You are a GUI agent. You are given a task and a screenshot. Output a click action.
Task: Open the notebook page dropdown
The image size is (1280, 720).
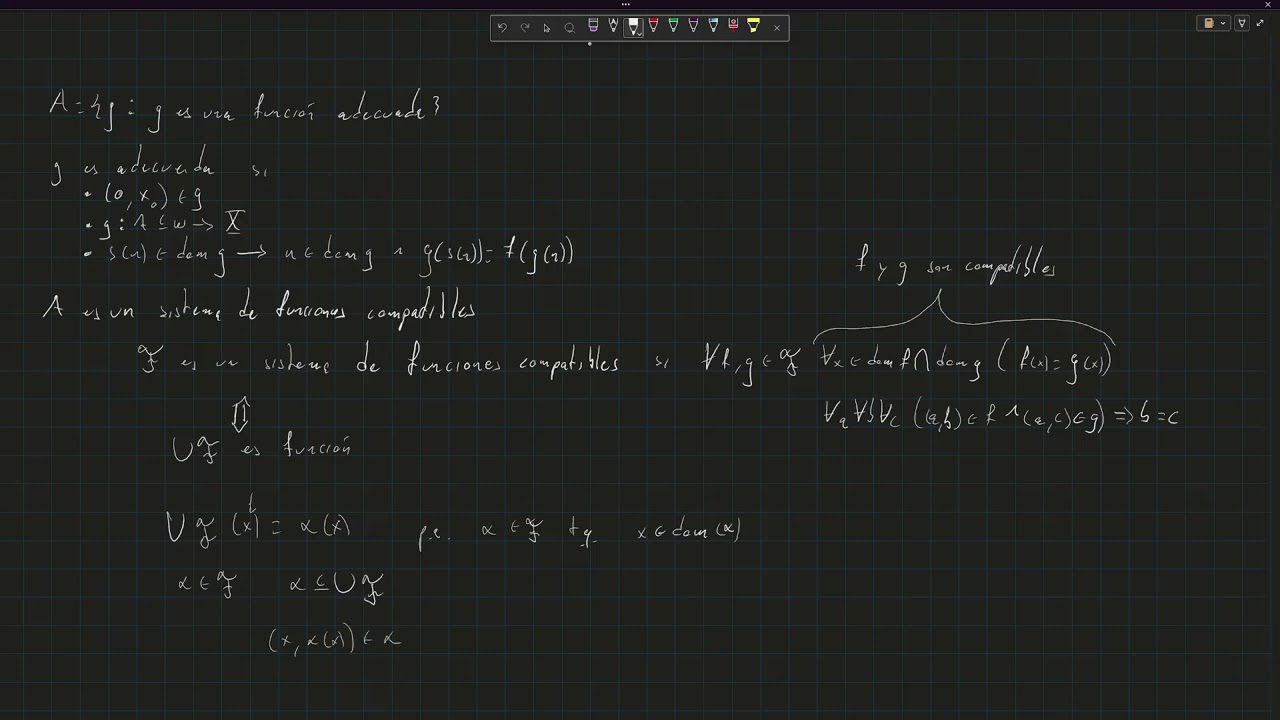(x=1212, y=23)
